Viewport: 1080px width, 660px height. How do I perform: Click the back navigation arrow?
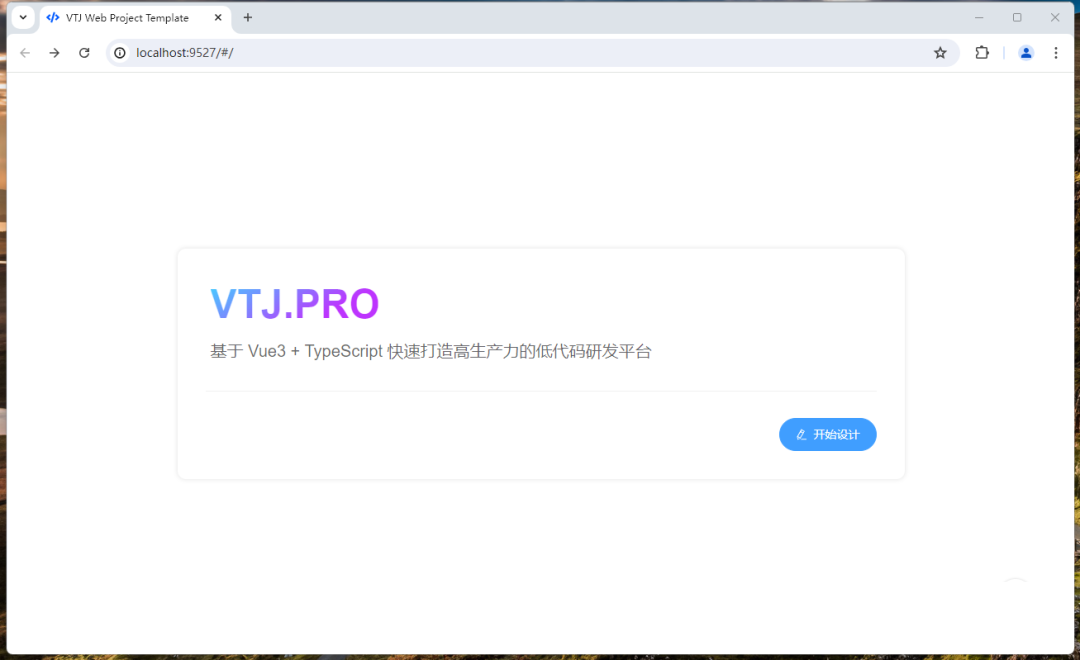click(24, 52)
